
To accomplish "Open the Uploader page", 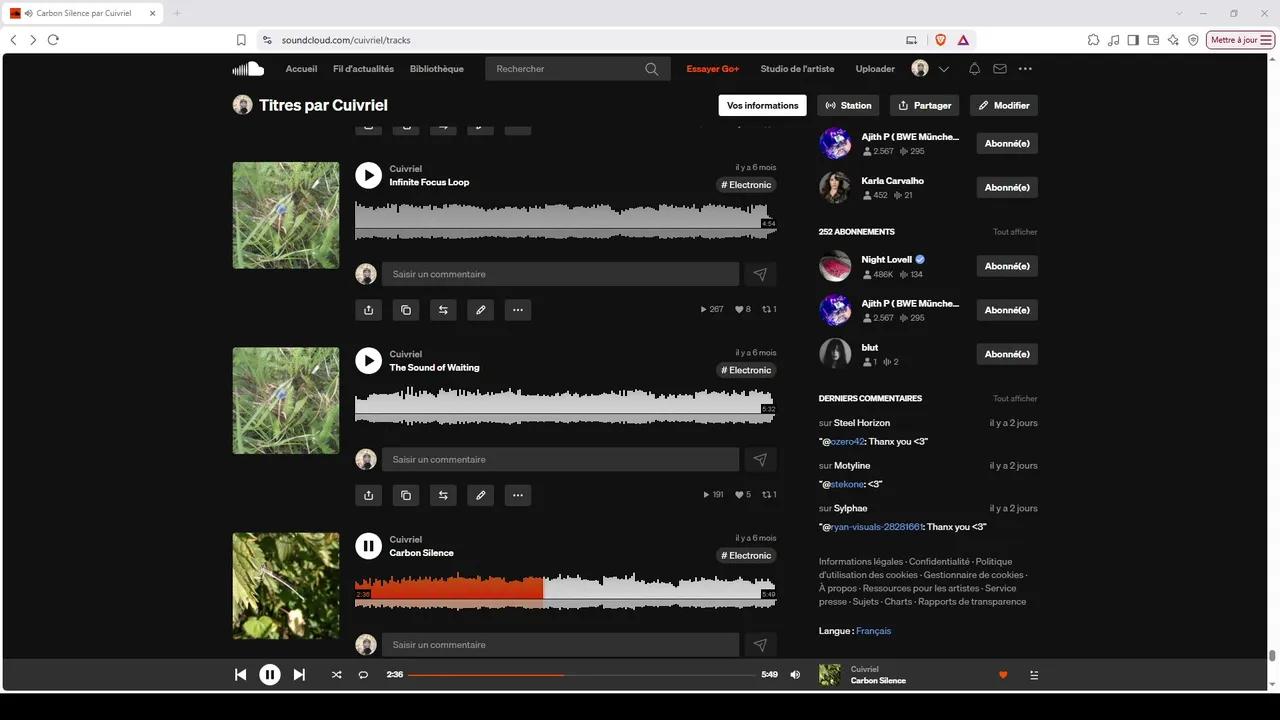I will coord(875,69).
